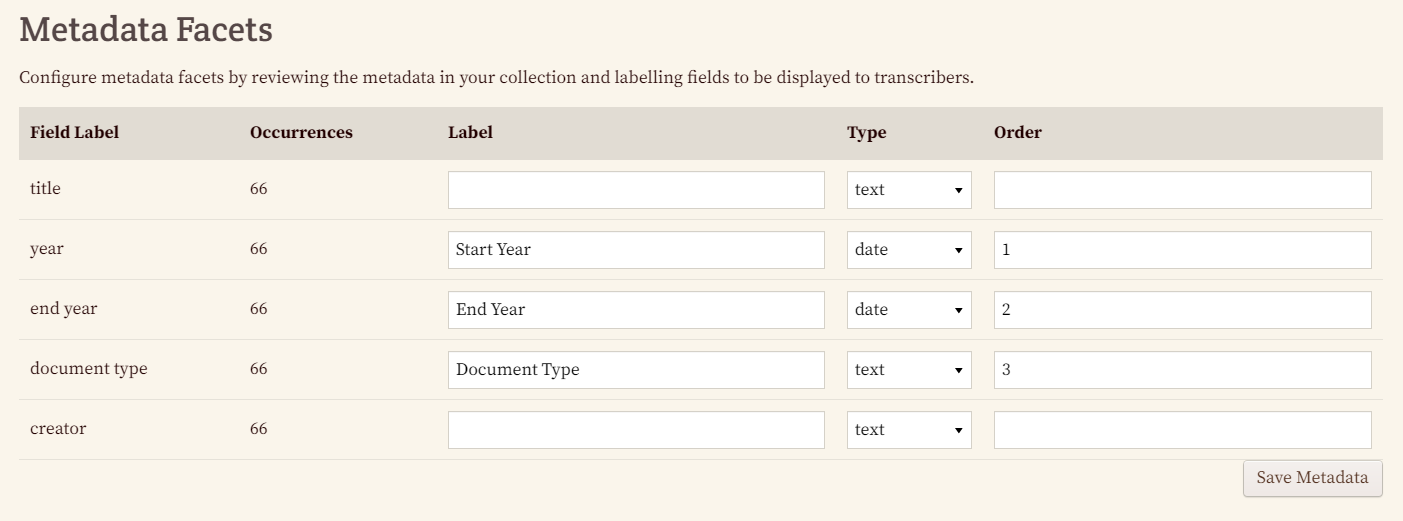
Task: Click the Start Year label field
Action: coord(636,250)
